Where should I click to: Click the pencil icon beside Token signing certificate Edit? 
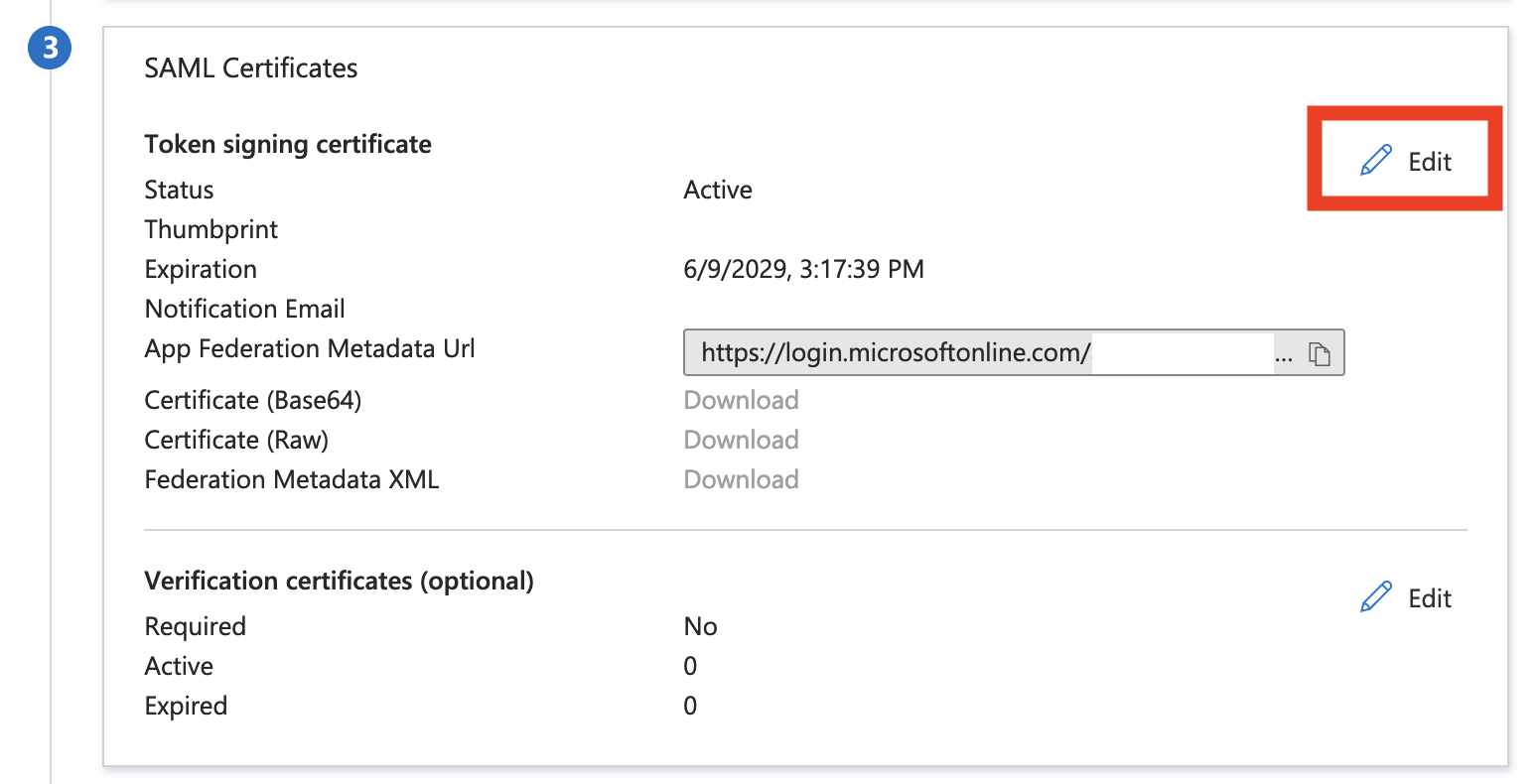(x=1376, y=161)
